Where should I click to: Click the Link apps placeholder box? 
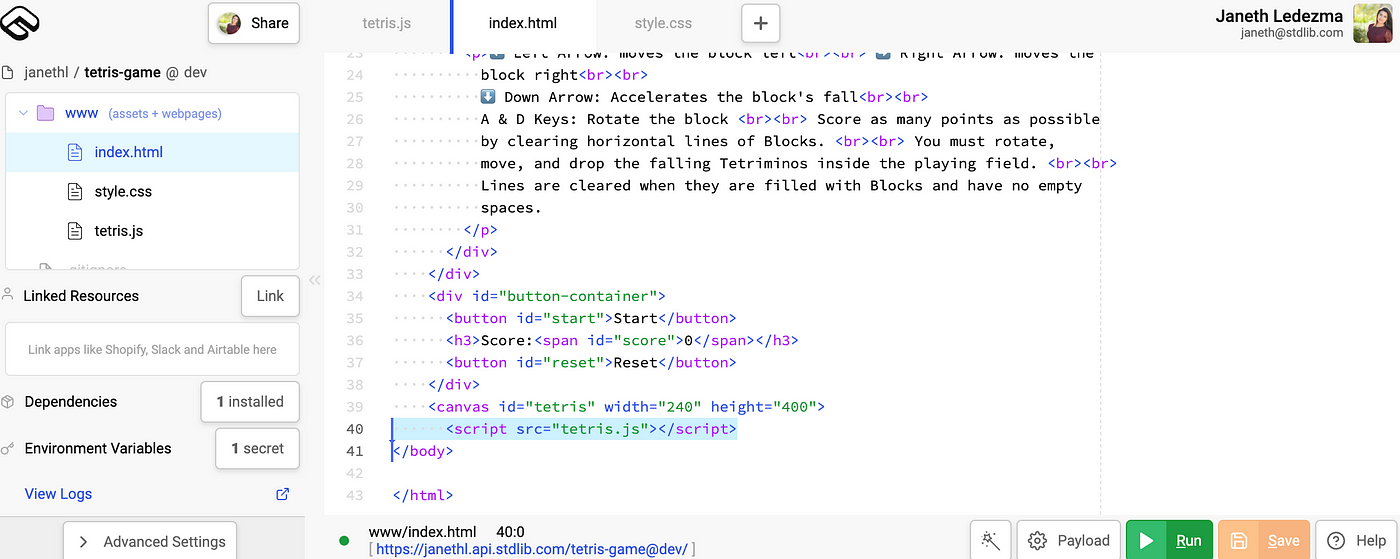click(x=152, y=350)
